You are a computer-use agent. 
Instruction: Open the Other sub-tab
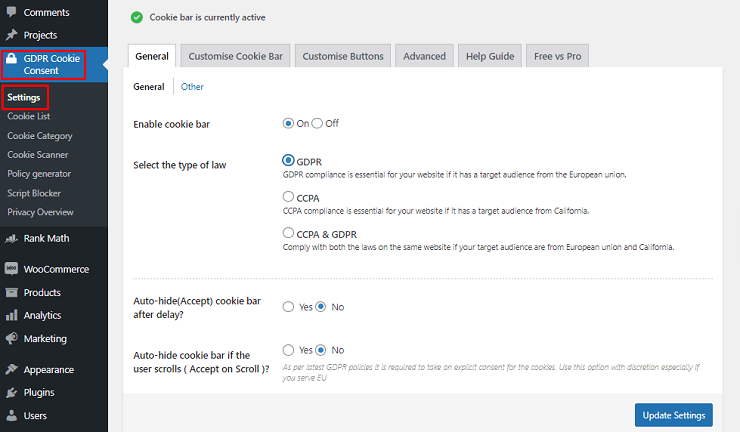pos(192,87)
